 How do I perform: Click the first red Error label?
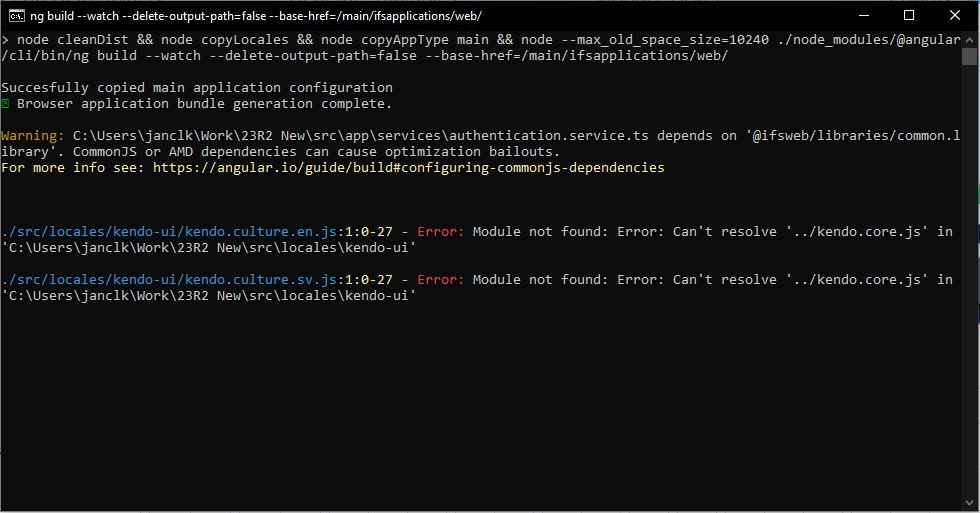(x=440, y=231)
